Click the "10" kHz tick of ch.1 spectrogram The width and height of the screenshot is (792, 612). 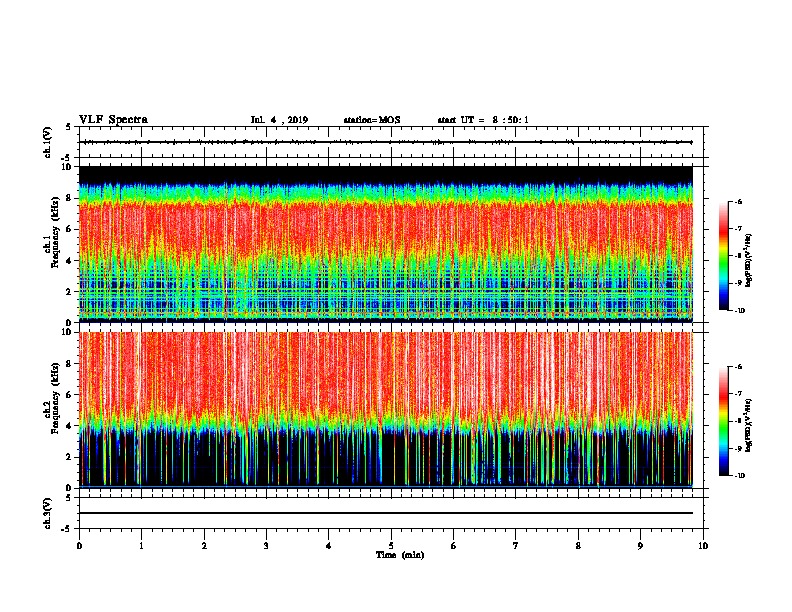(66, 167)
